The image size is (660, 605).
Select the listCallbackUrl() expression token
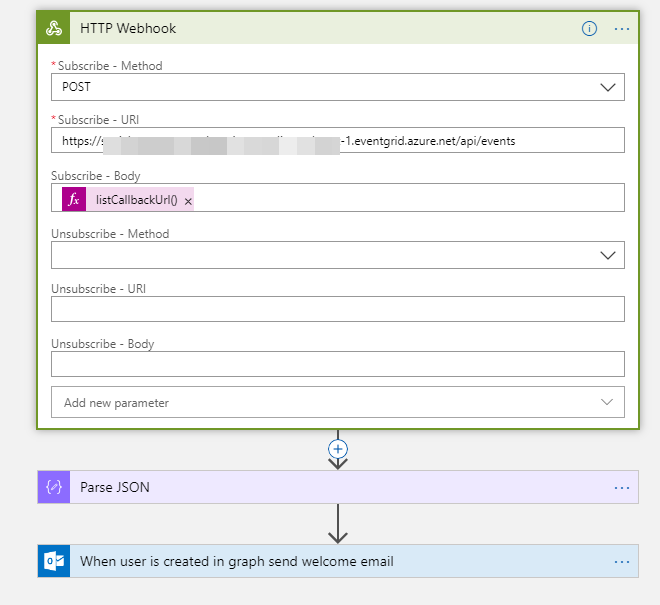(136, 200)
